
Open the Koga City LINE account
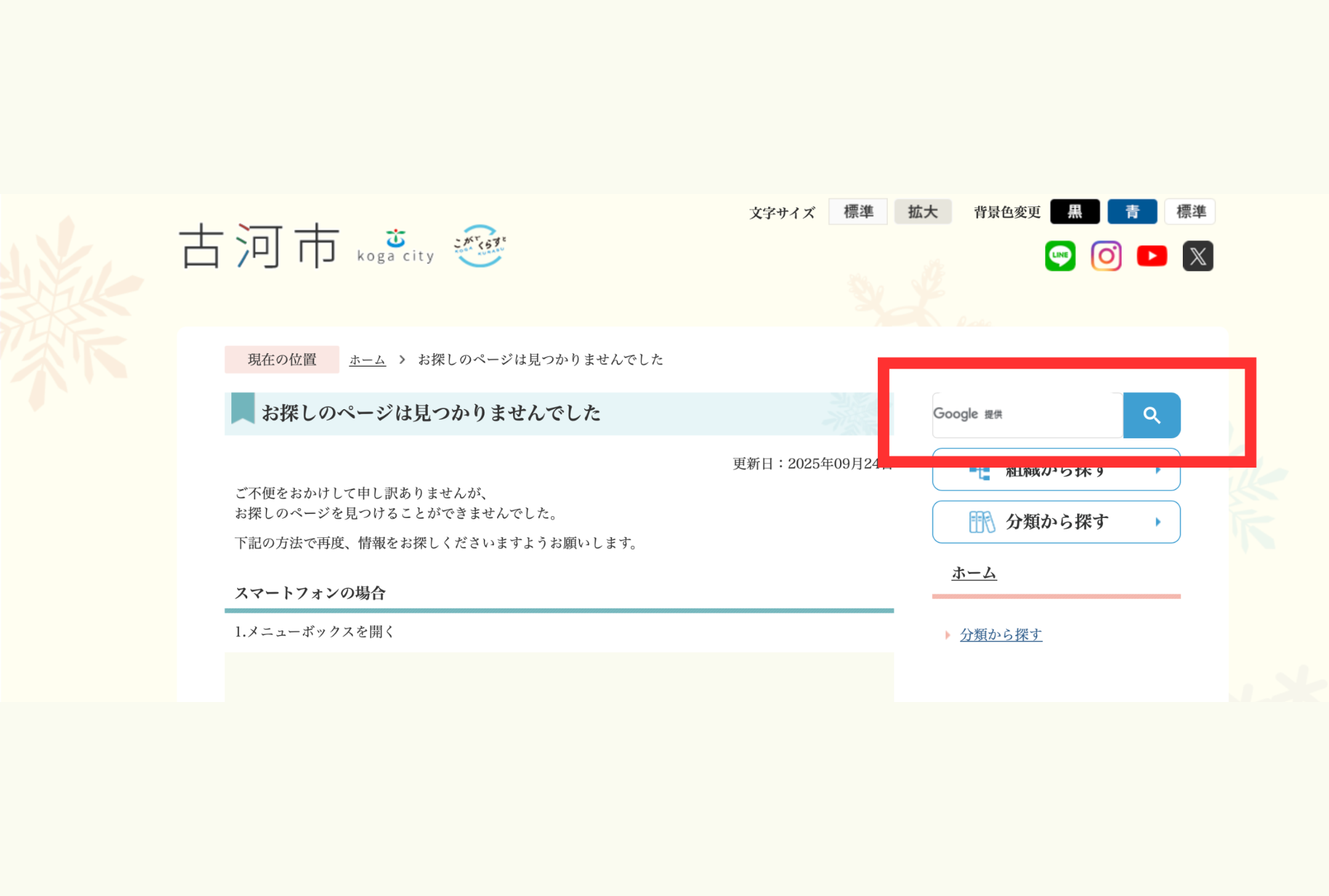[x=1061, y=256]
